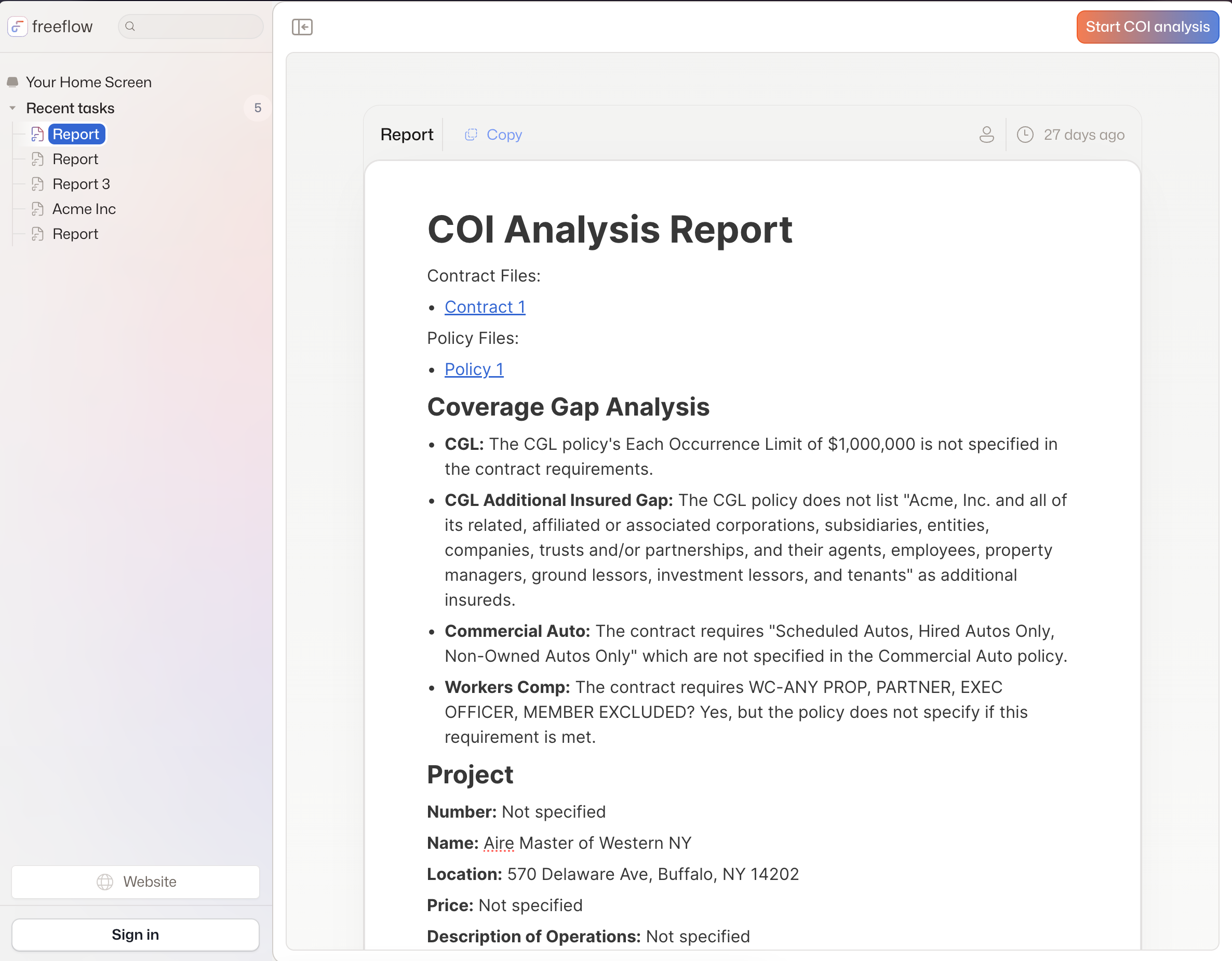Click the copy icon in report header

click(471, 135)
